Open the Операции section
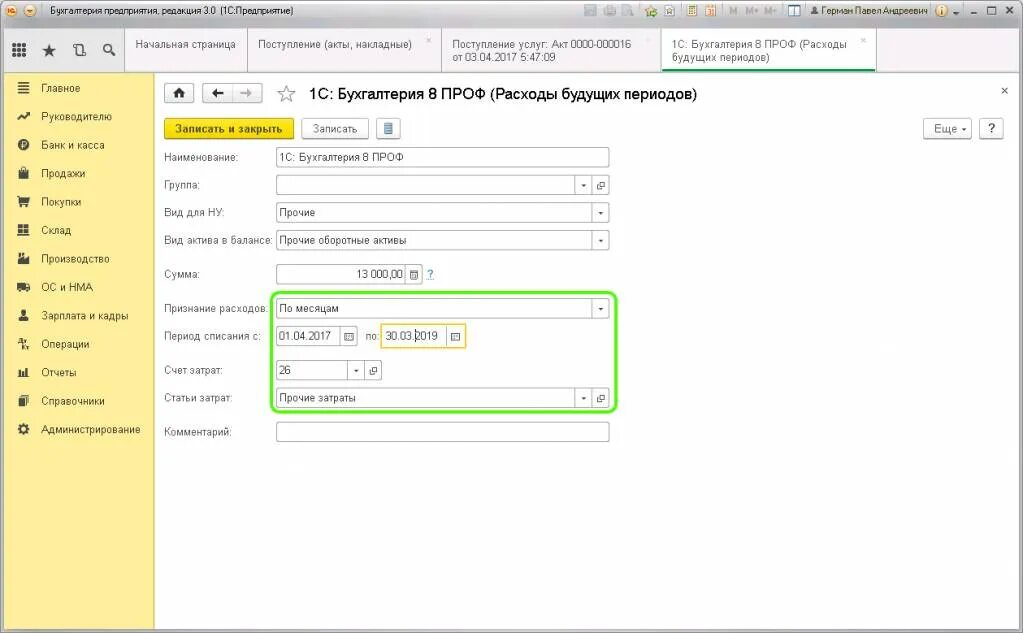The image size is (1023, 633). click(65, 345)
